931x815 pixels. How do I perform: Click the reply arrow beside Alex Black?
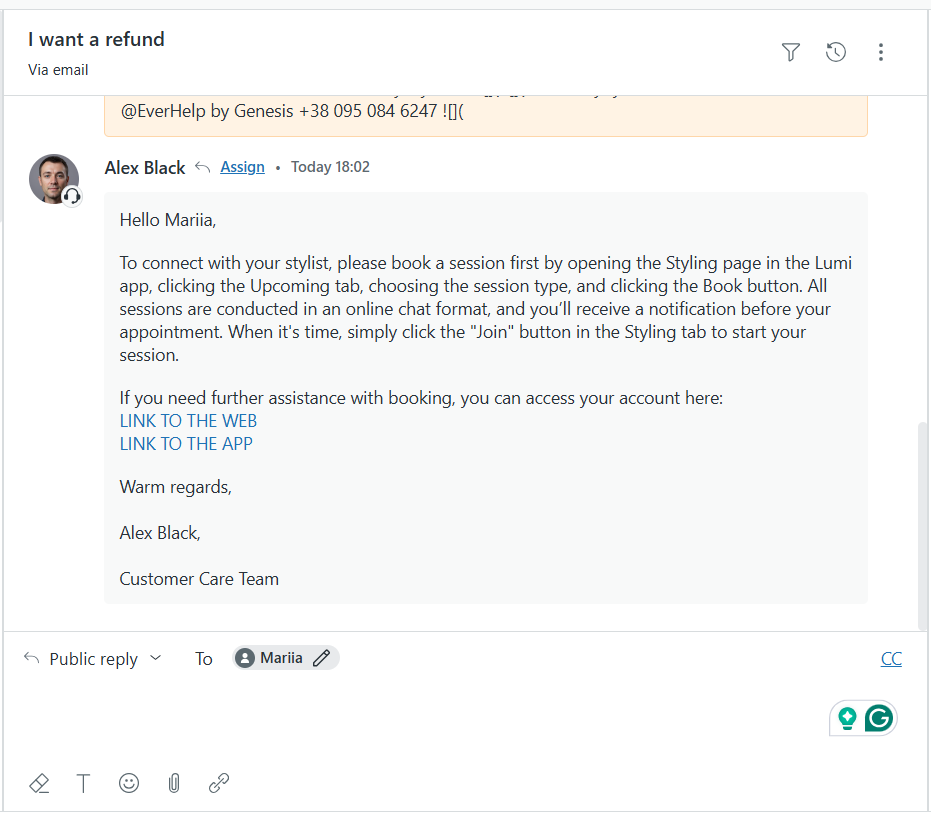[203, 167]
